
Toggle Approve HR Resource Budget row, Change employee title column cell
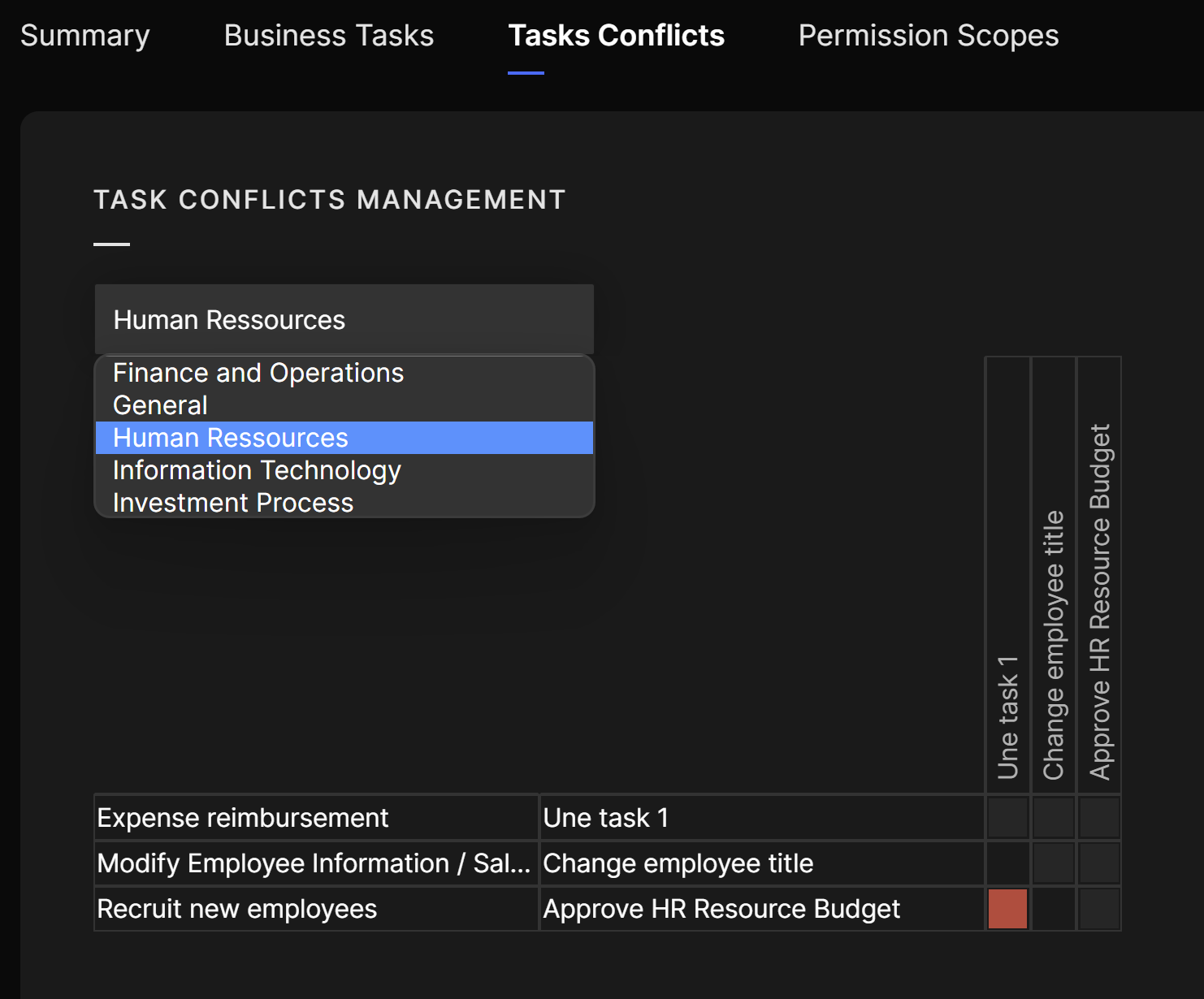click(1054, 909)
